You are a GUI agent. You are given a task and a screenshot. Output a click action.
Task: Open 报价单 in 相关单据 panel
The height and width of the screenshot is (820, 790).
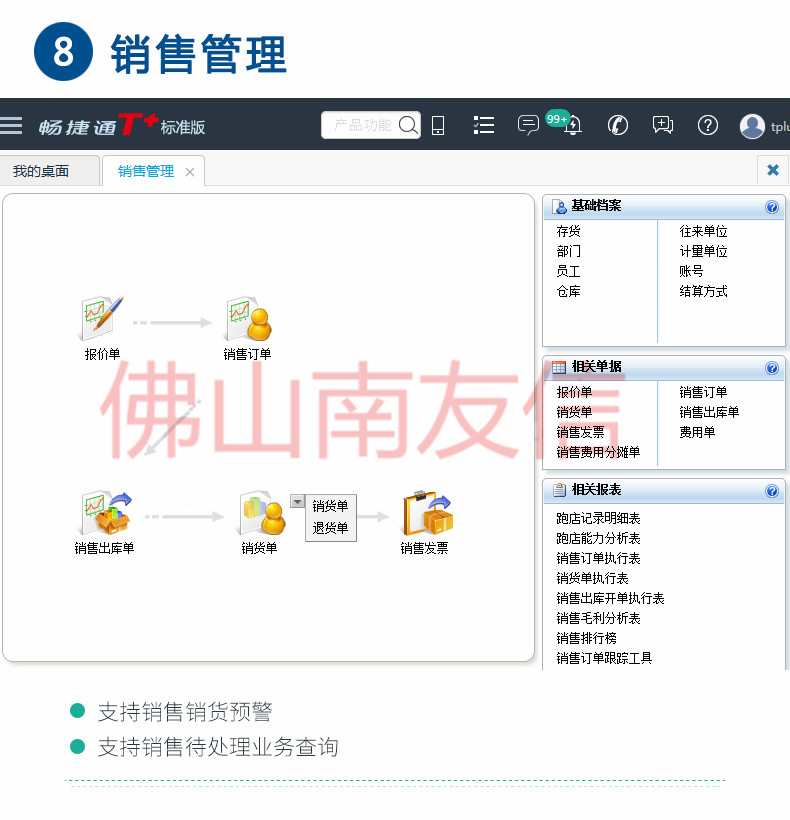click(574, 392)
